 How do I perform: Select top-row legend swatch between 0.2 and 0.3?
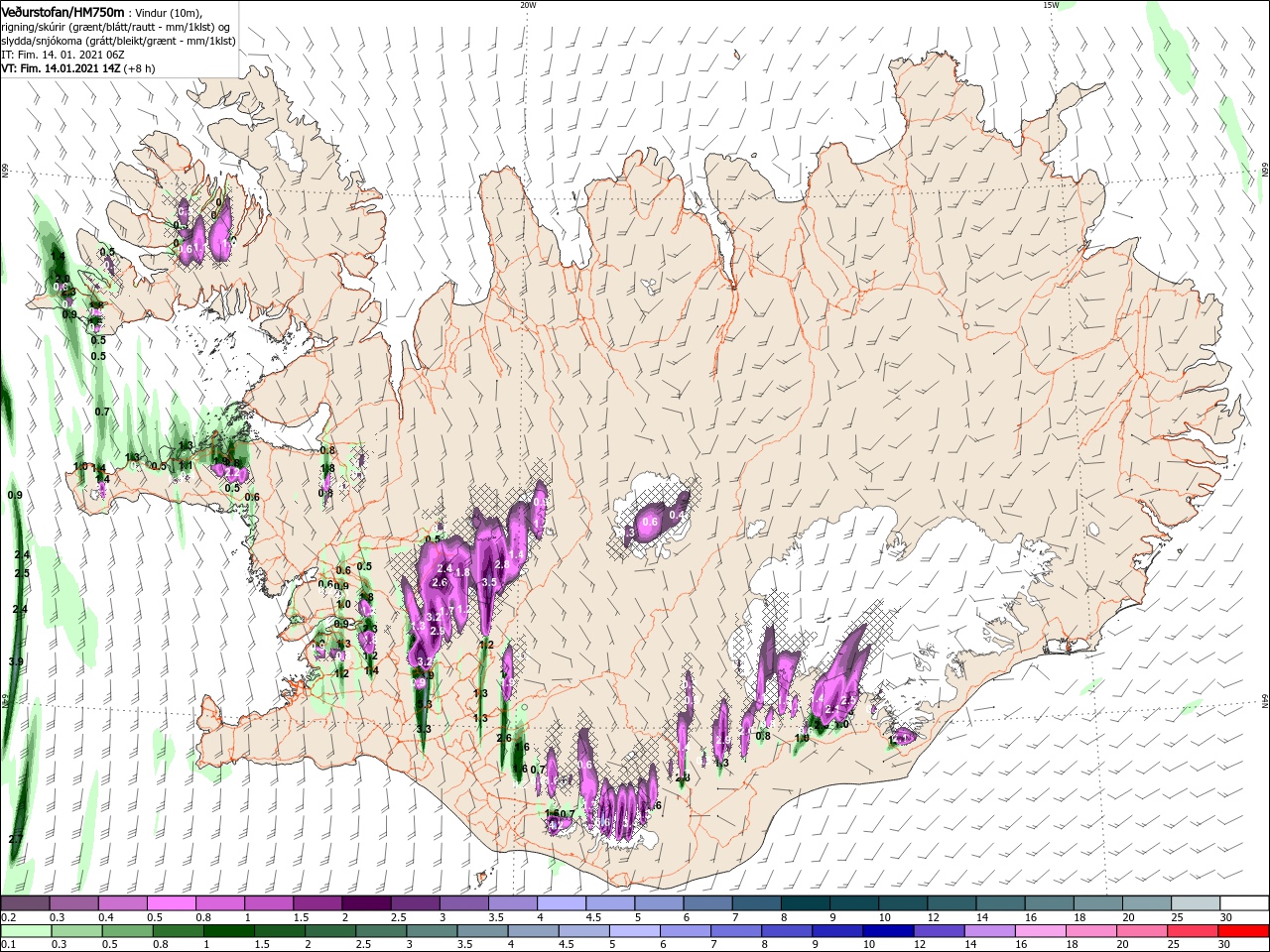[x=25, y=903]
